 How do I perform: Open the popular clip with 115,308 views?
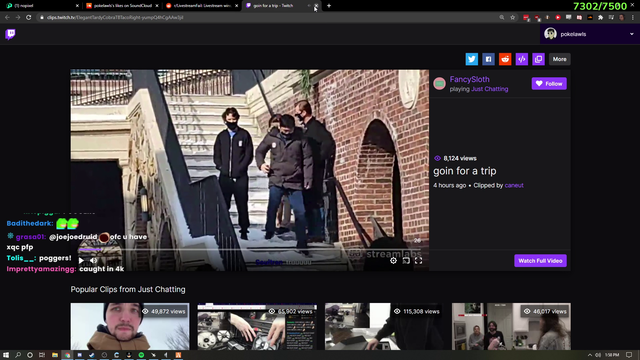click(x=384, y=326)
